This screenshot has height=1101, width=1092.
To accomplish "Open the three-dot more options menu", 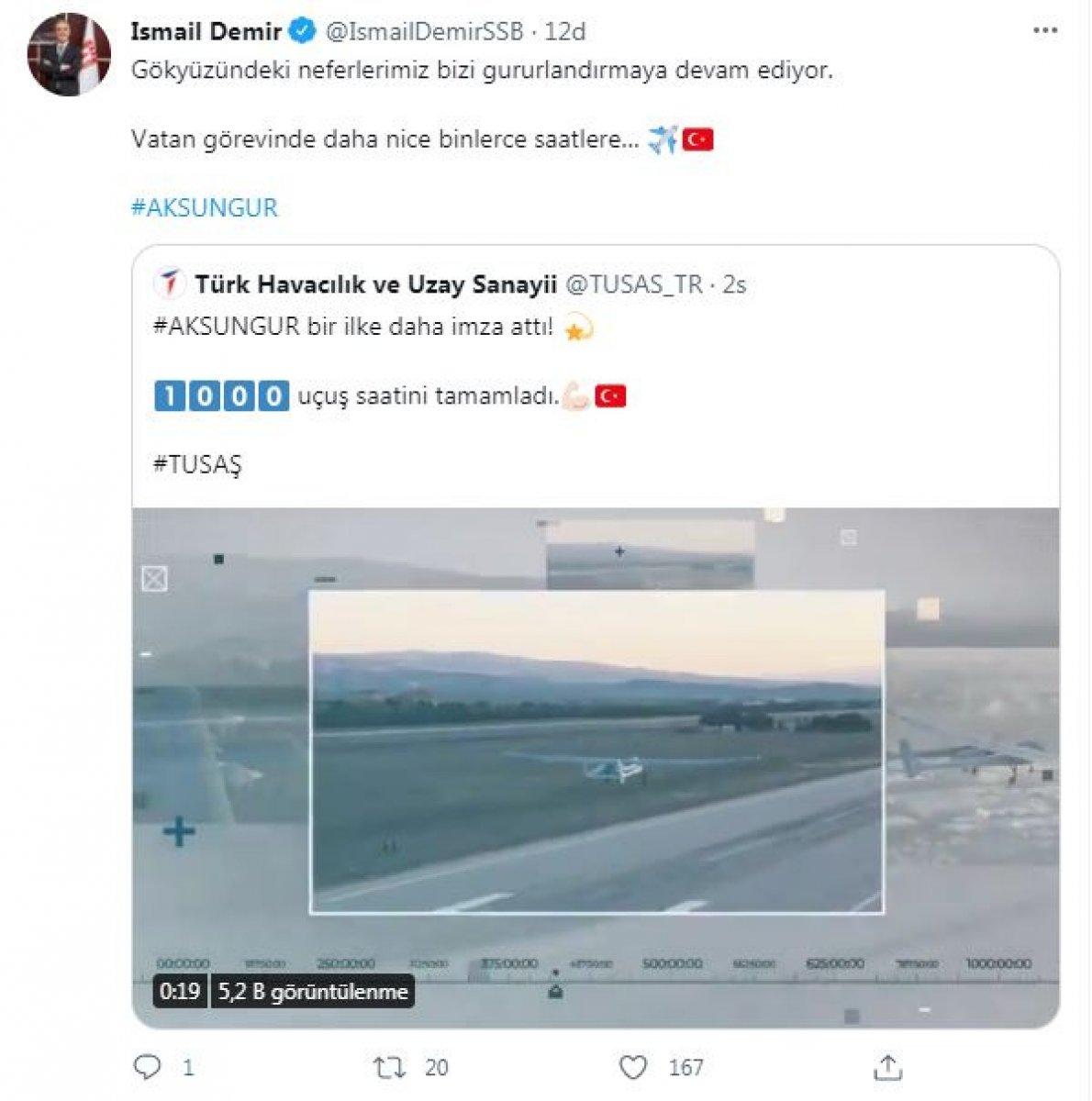I will point(1044,31).
